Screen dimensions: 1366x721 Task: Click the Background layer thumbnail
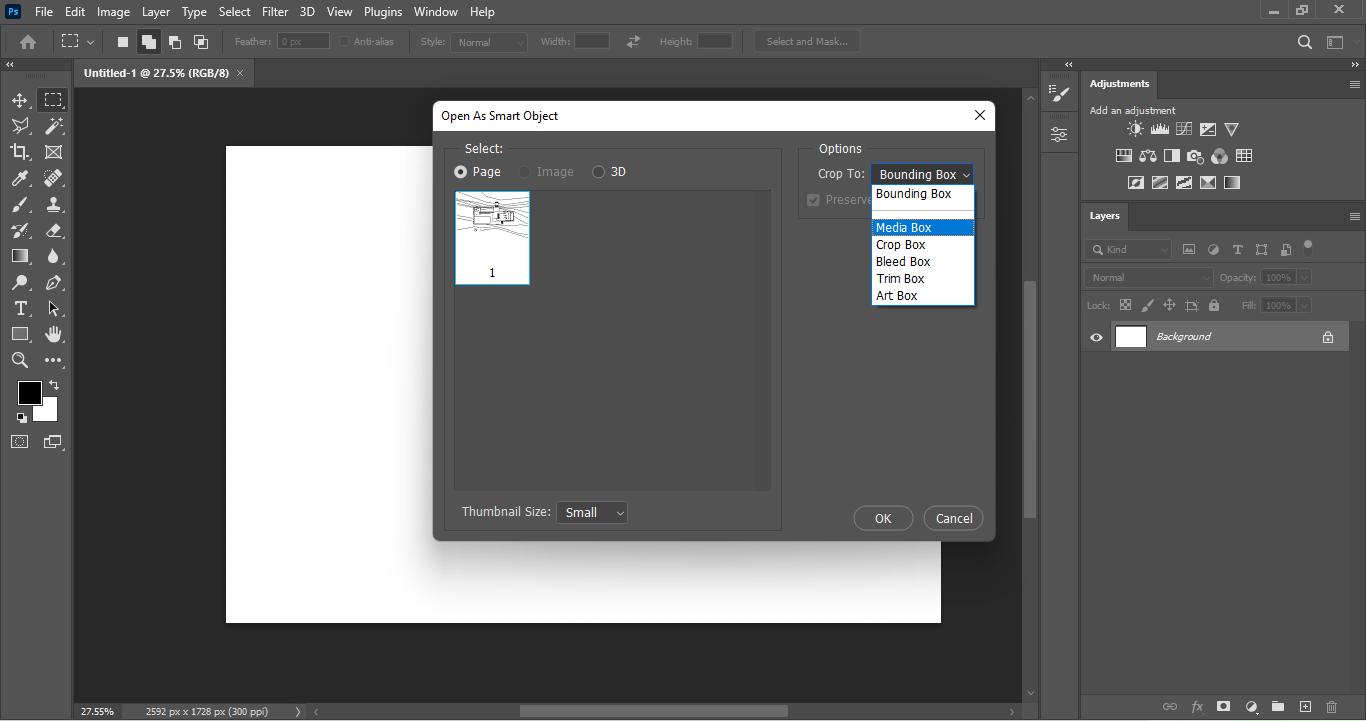click(x=1131, y=337)
